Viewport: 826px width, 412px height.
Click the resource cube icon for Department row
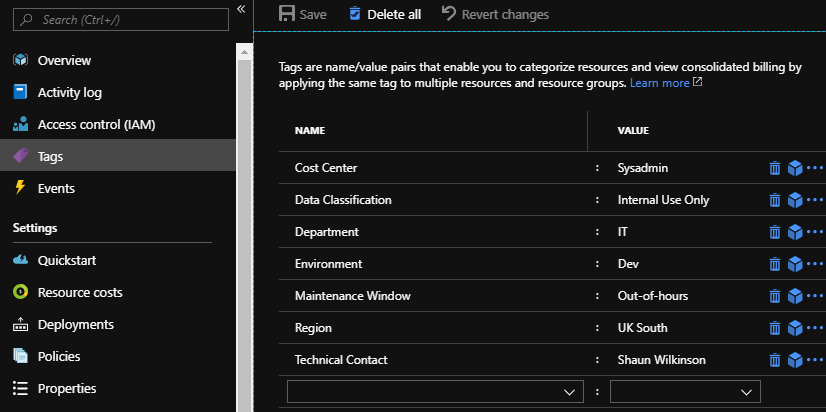[795, 232]
